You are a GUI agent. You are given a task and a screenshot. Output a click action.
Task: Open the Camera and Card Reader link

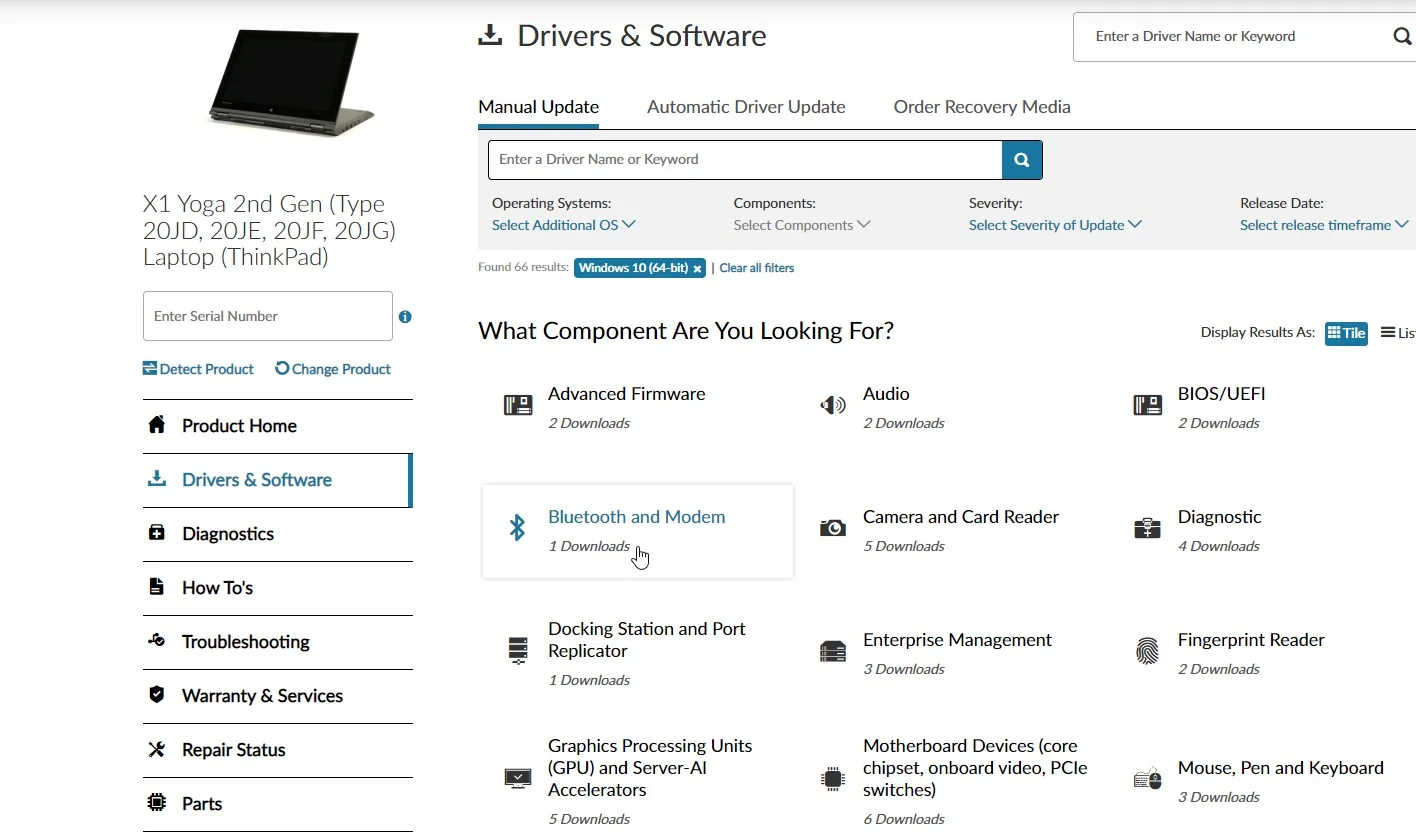click(961, 517)
